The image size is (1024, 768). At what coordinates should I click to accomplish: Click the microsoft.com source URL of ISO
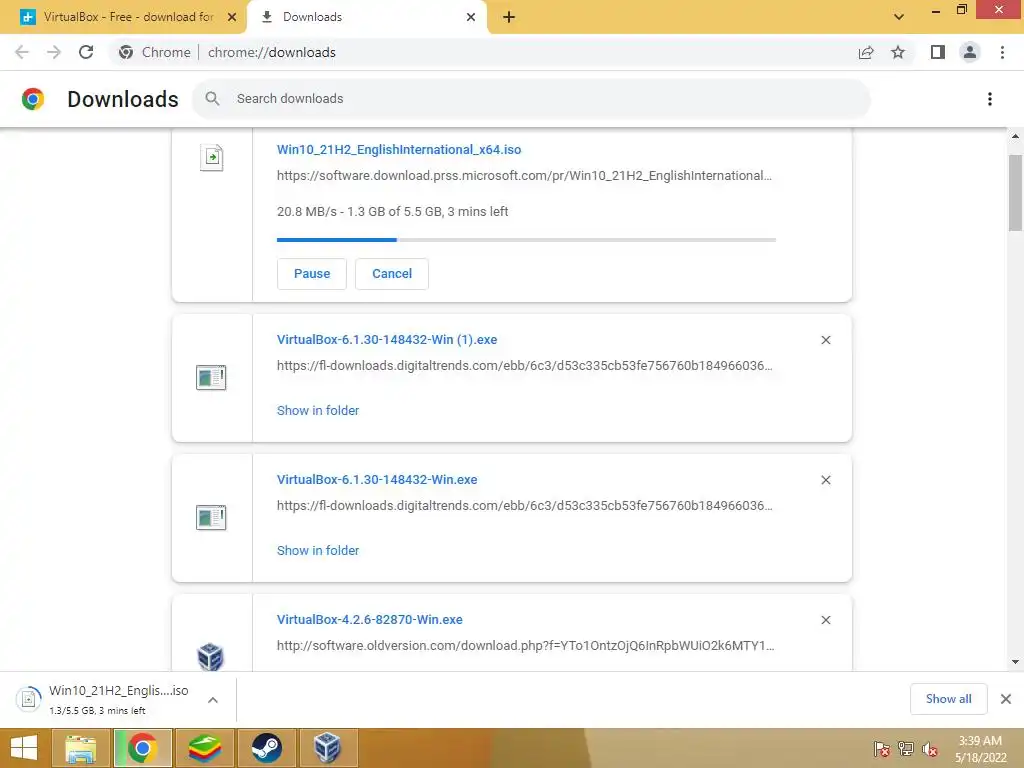coord(524,176)
